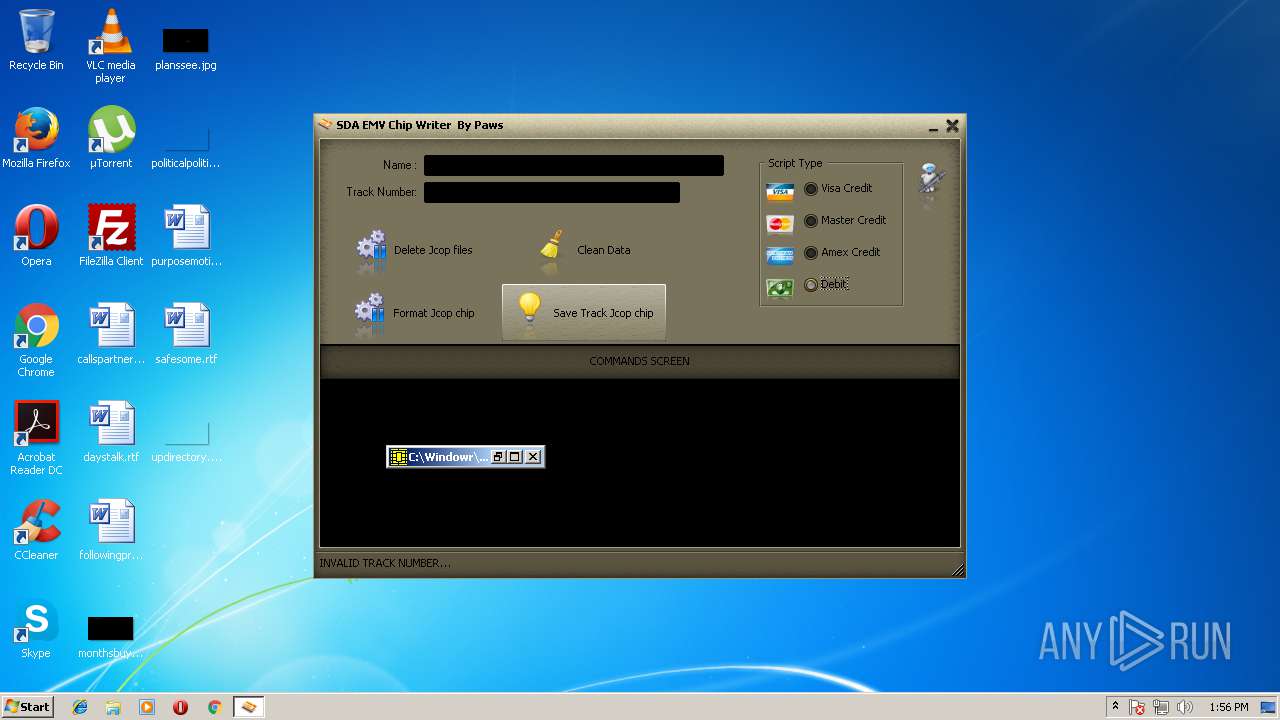This screenshot has width=1280, height=720.
Task: Open Google Chrome from the taskbar
Action: (214, 707)
